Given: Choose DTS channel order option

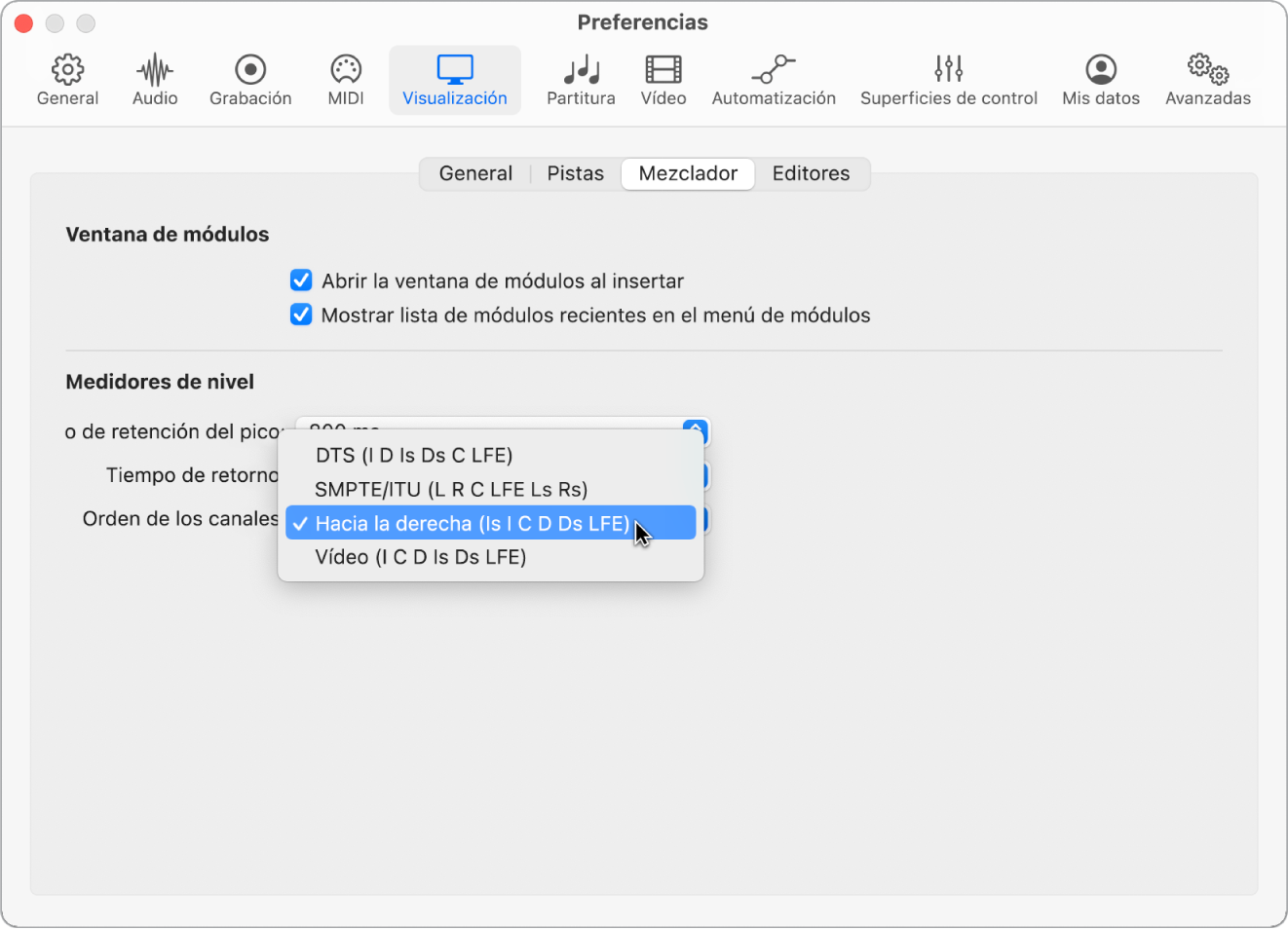Looking at the screenshot, I should pos(414,456).
